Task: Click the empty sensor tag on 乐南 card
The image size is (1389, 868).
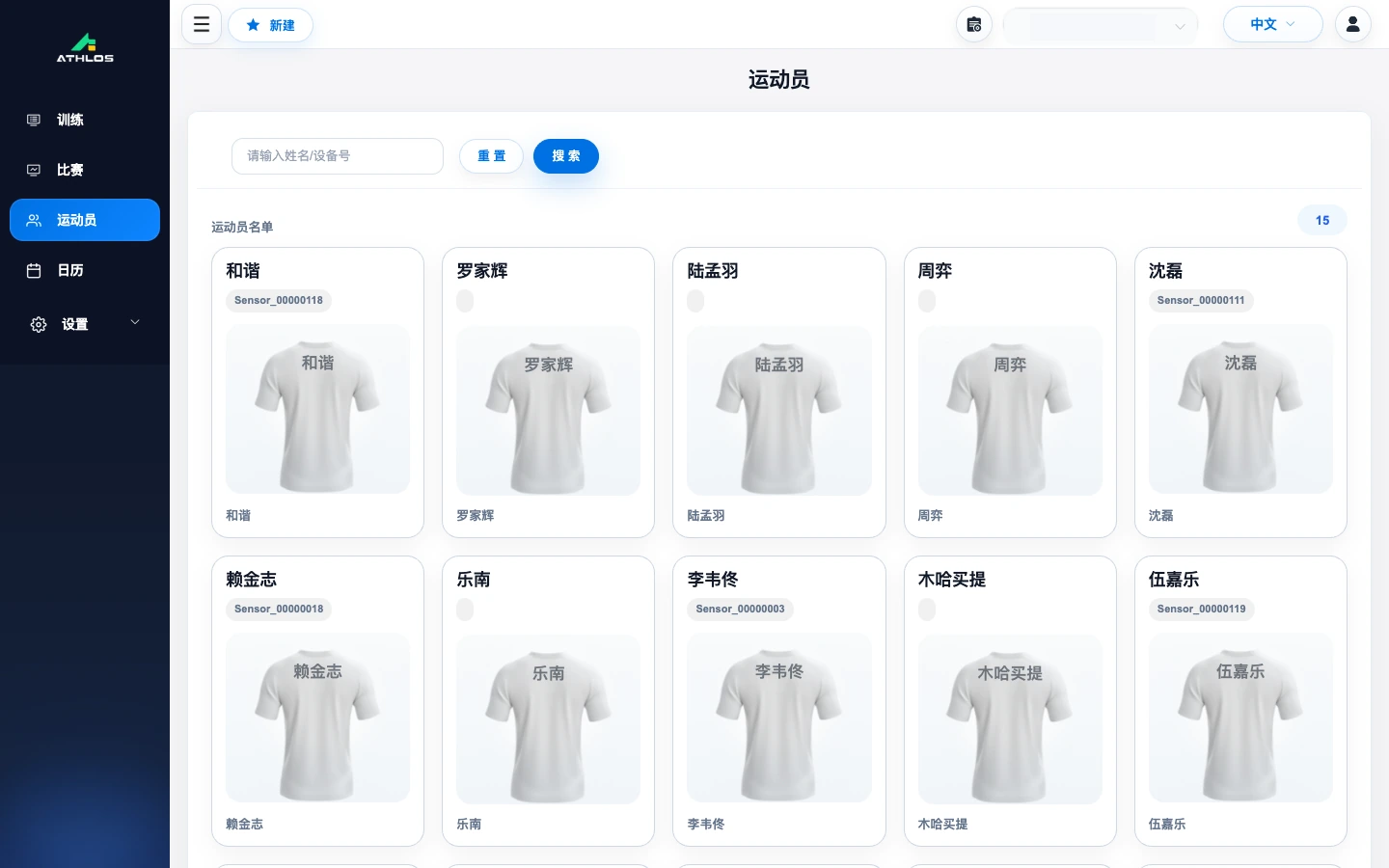Action: pos(465,610)
